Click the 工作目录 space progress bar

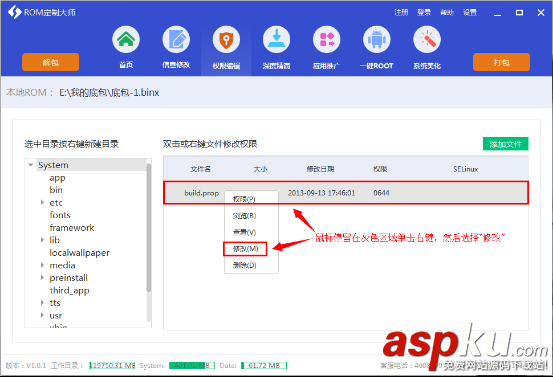point(112,365)
